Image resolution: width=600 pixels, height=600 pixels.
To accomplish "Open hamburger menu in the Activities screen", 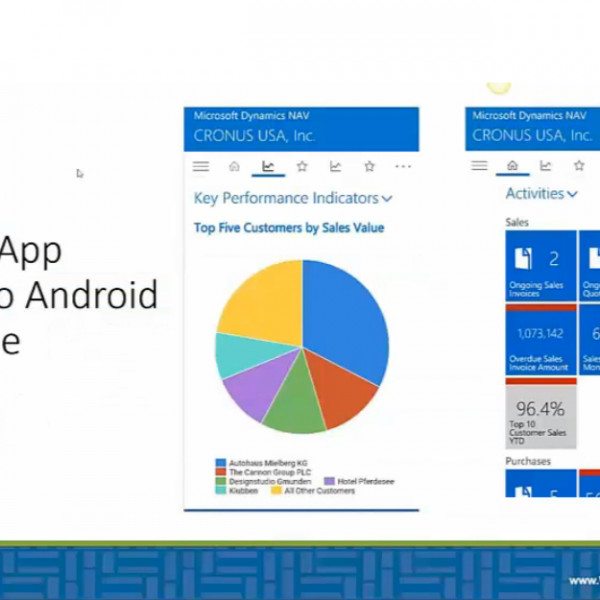I will coord(479,165).
